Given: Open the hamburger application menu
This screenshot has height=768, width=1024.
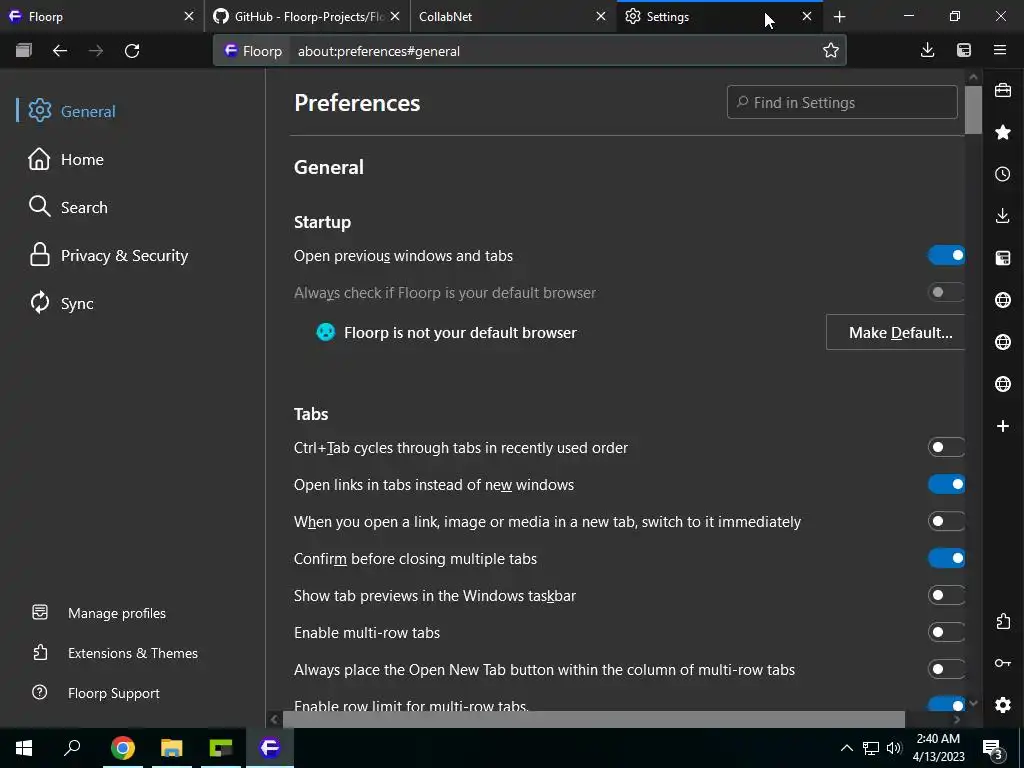Looking at the screenshot, I should click(1000, 50).
